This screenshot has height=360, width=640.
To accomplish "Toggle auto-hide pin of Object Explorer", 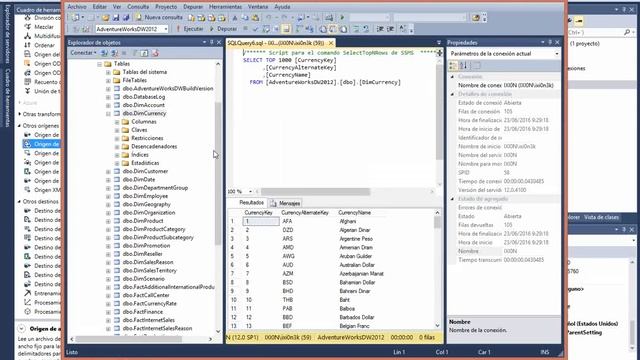I will [211, 42].
